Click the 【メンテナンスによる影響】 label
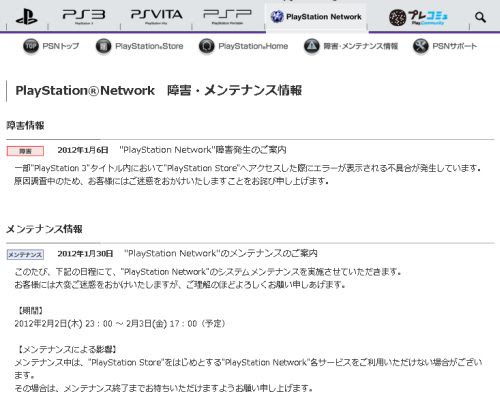 tap(67, 349)
